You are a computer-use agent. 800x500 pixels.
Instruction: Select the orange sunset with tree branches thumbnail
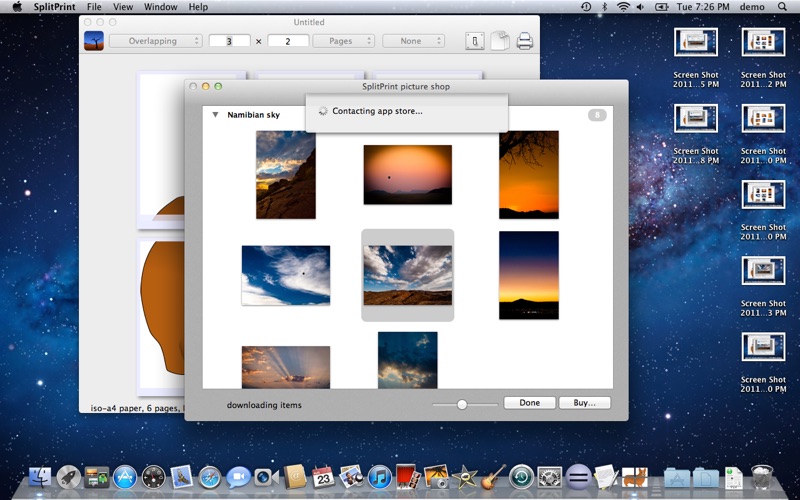pyautogui.click(x=529, y=174)
